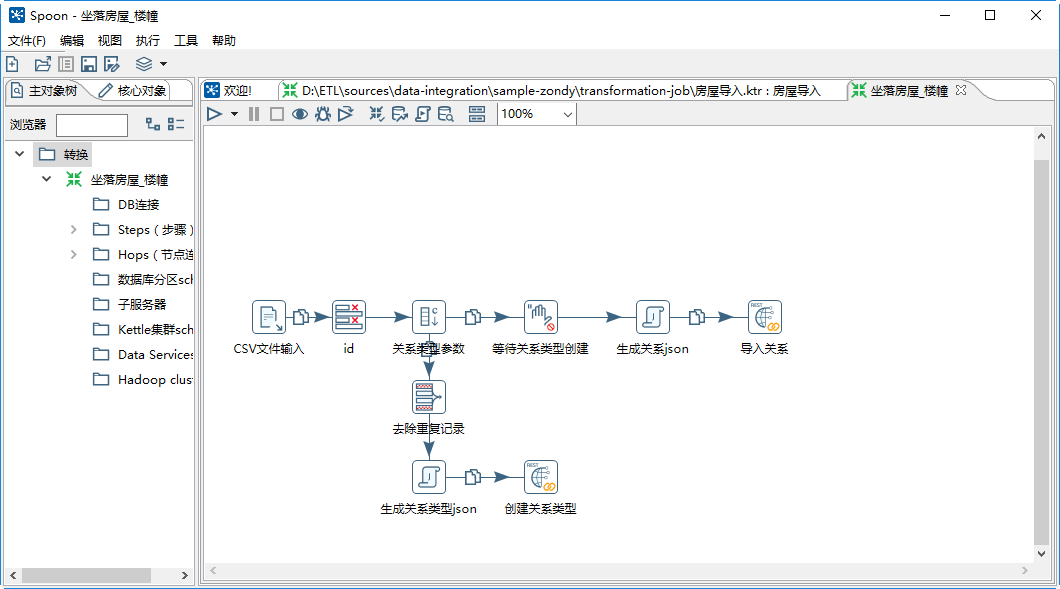Open the 执行 menu
The image size is (1060, 589).
tap(147, 41)
